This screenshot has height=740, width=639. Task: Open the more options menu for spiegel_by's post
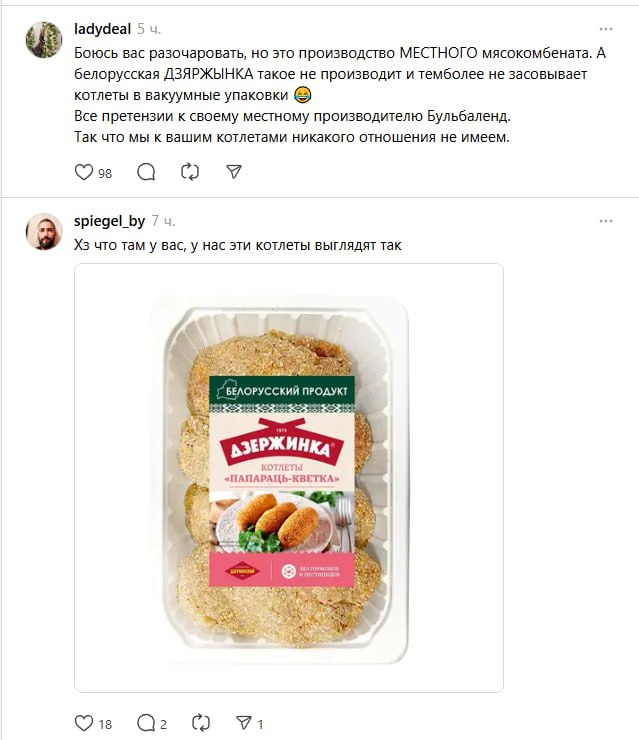pyautogui.click(x=606, y=221)
